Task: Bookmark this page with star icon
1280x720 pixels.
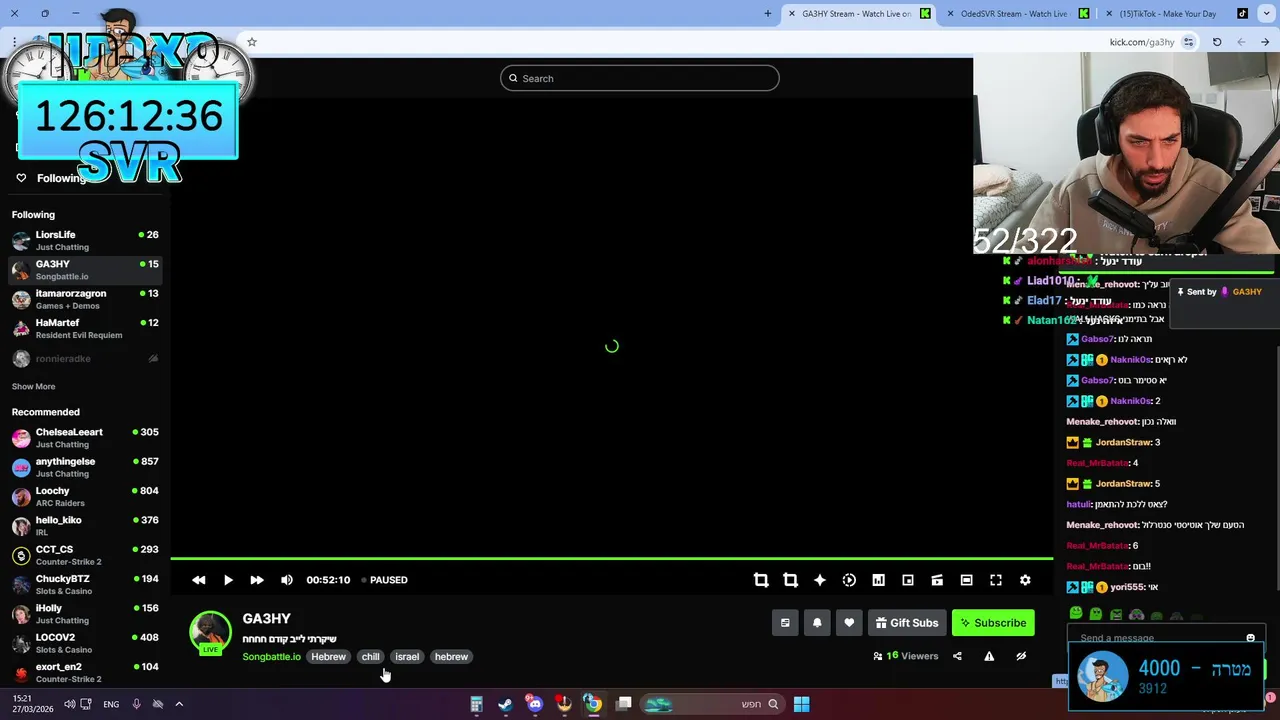Action: [x=252, y=42]
